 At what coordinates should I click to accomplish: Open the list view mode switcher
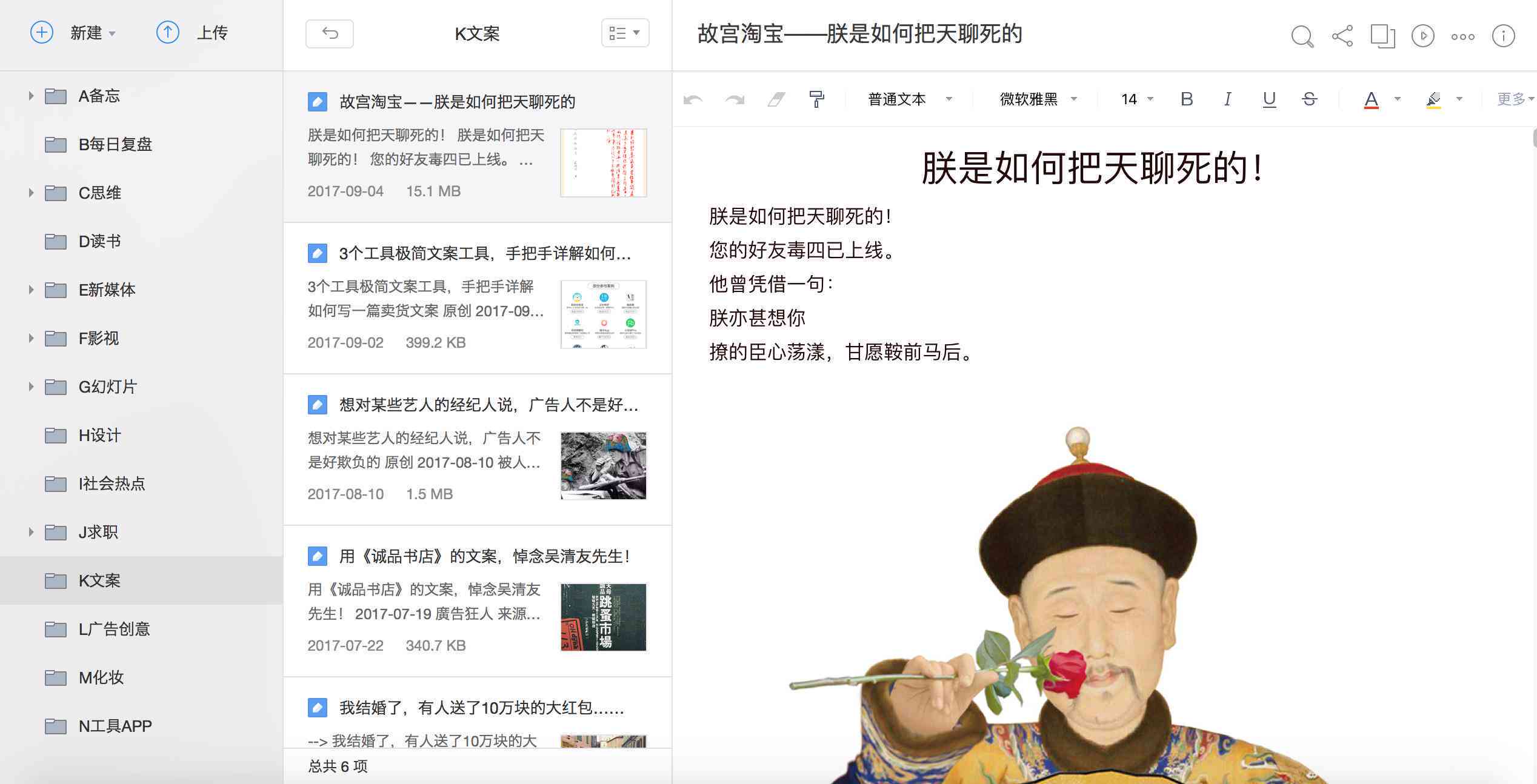click(625, 33)
